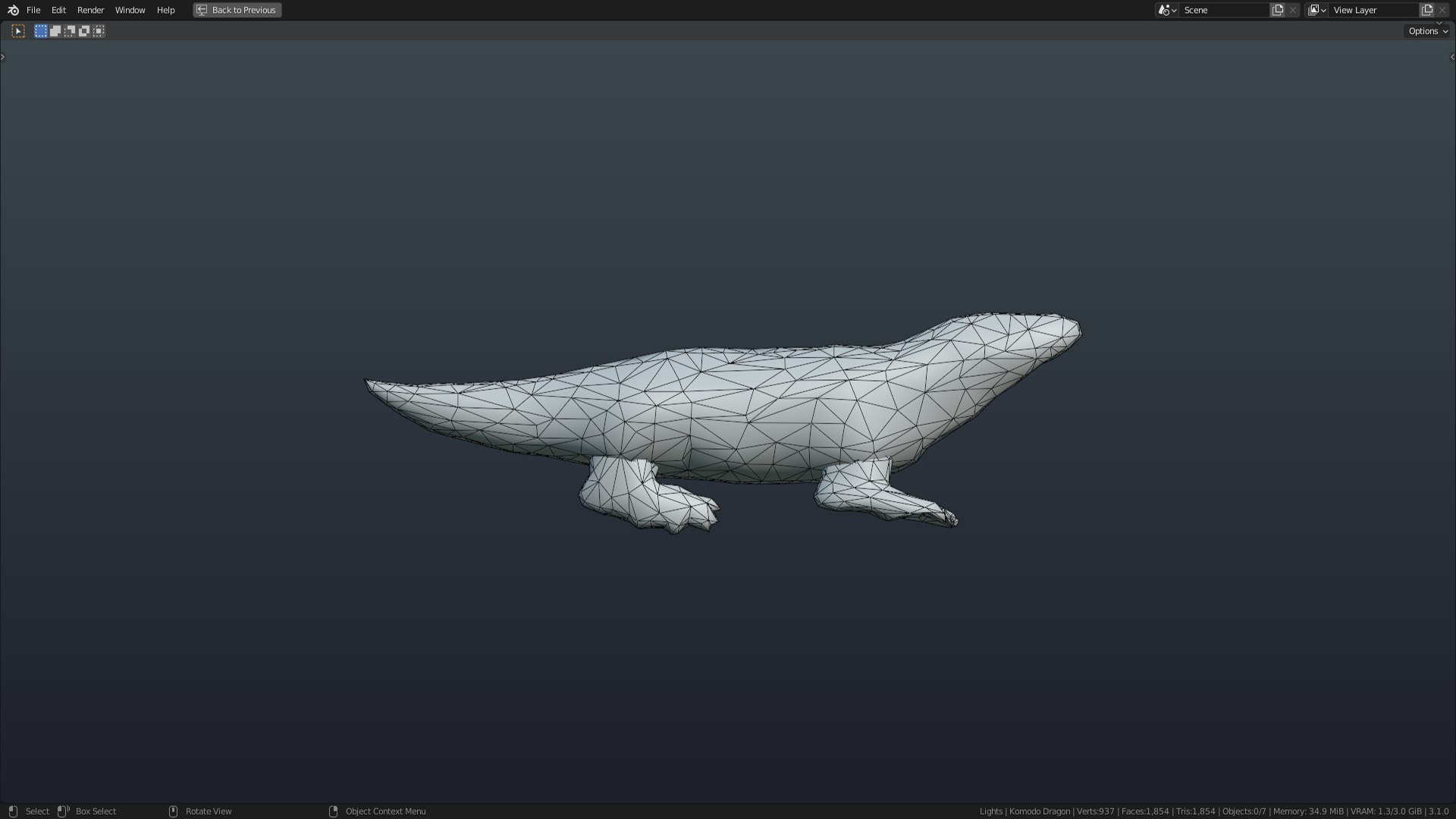Click the Rotate View mouse hint icon
Image resolution: width=1456 pixels, height=819 pixels.
point(173,811)
